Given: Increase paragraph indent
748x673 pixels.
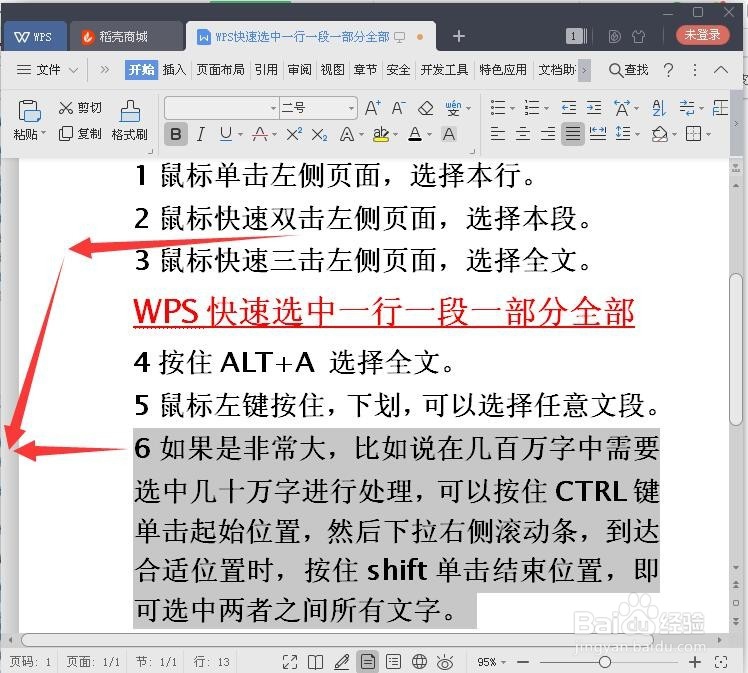Looking at the screenshot, I should pyautogui.click(x=593, y=108).
